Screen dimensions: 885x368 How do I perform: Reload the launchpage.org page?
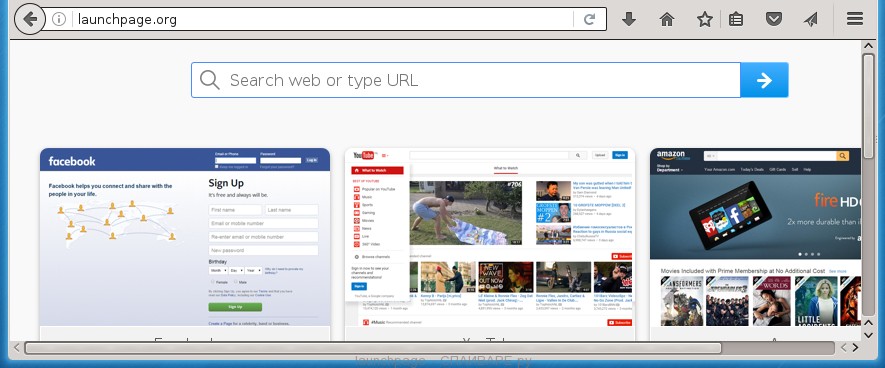[x=589, y=19]
